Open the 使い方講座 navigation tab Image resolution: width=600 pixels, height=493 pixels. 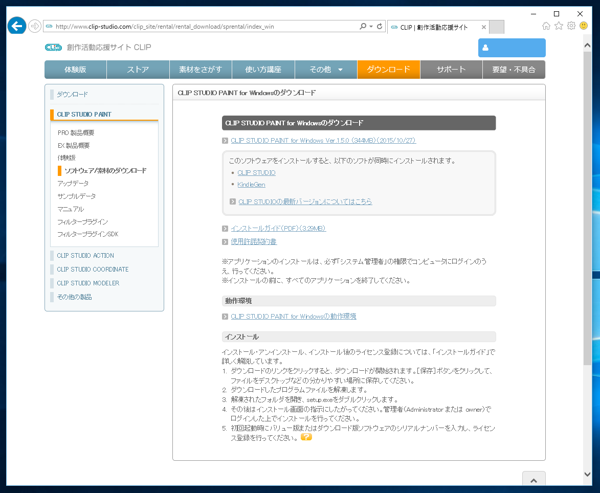click(263, 70)
